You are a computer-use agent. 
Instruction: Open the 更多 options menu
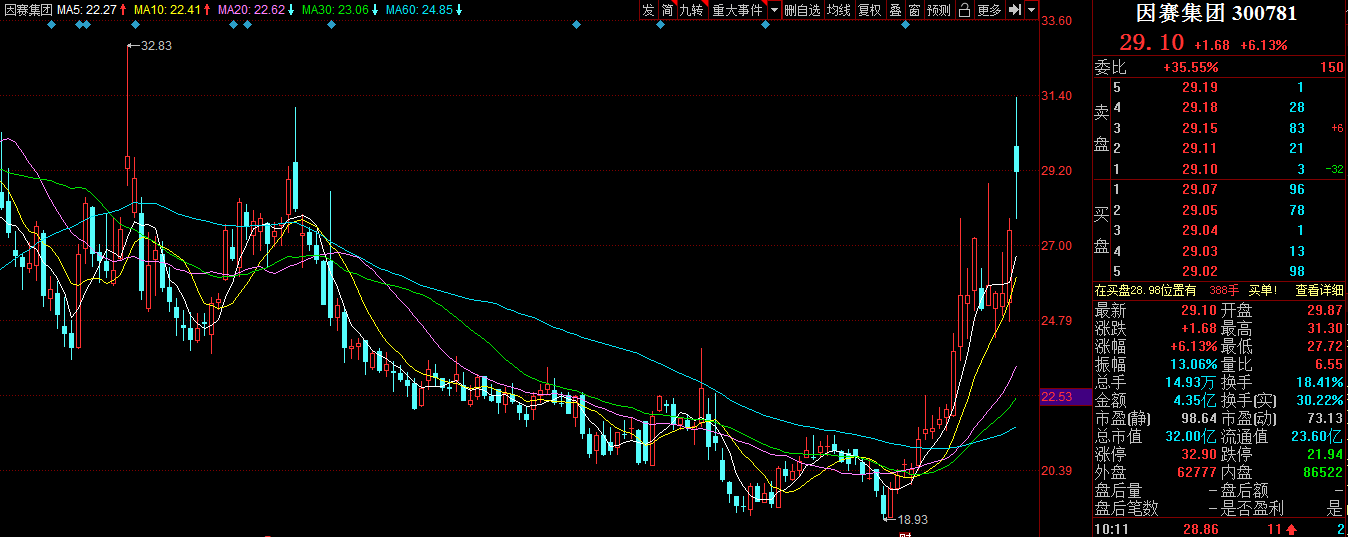(989, 10)
